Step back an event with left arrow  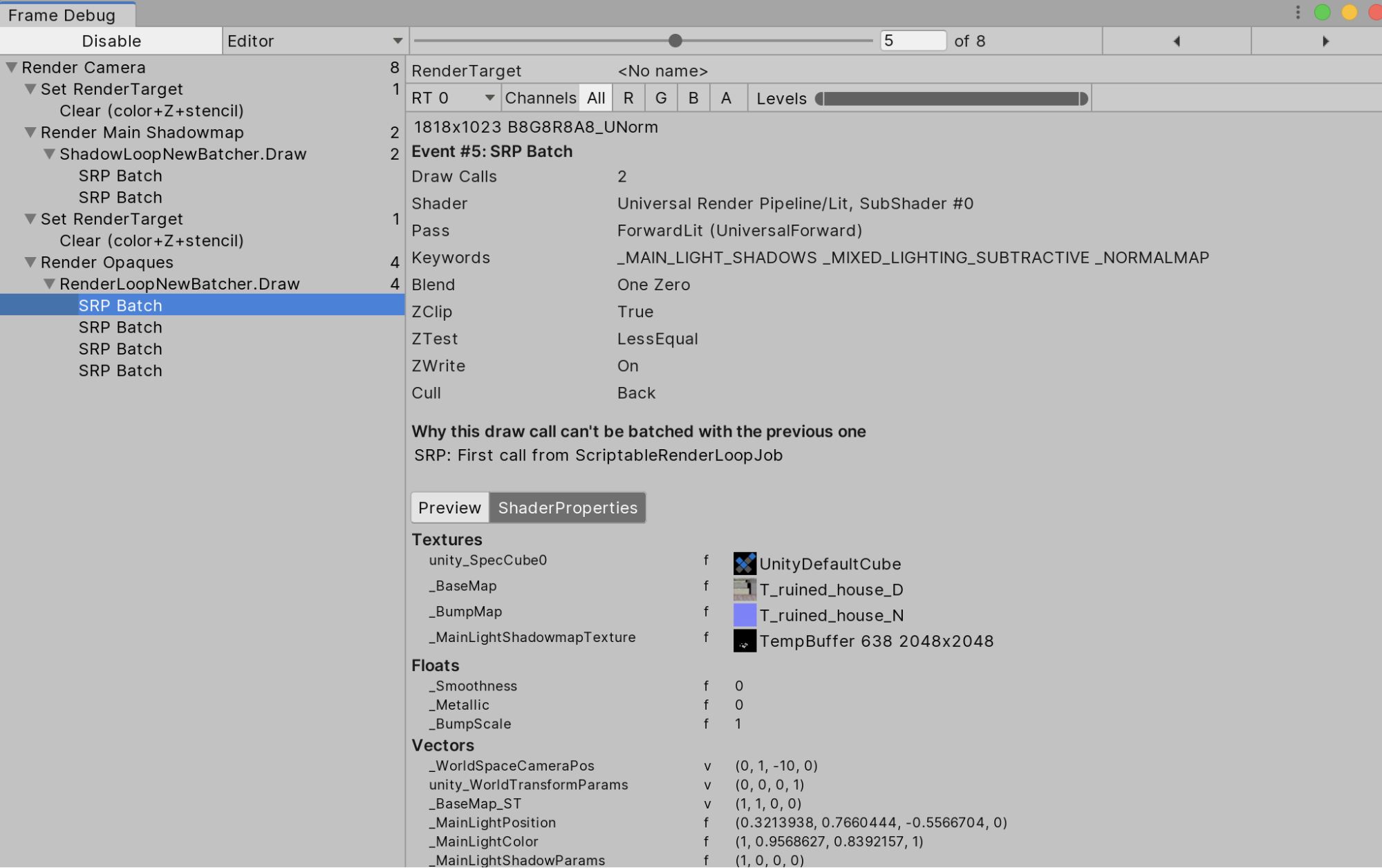coord(1177,41)
